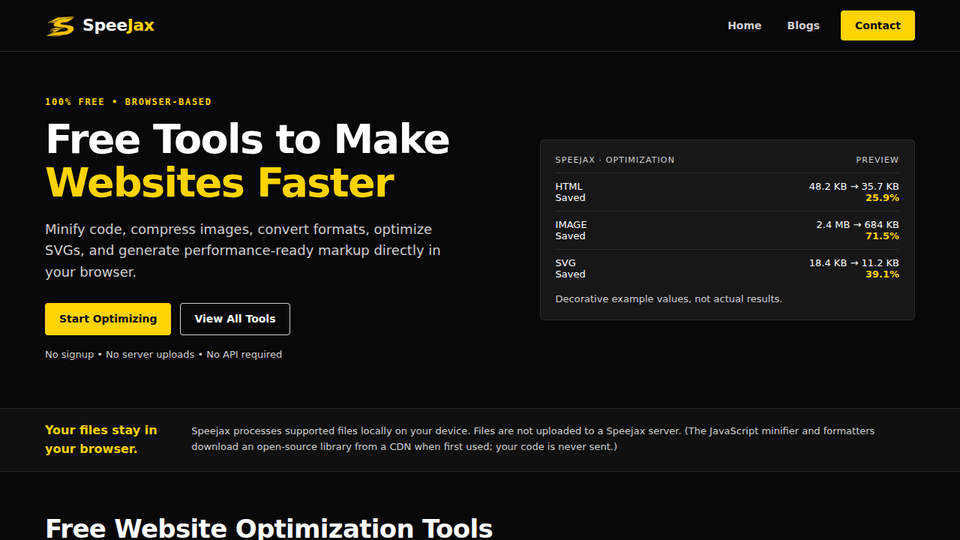Screen dimensions: 960x540
Task: Click the 71.5% savings value
Action: pos(882,236)
